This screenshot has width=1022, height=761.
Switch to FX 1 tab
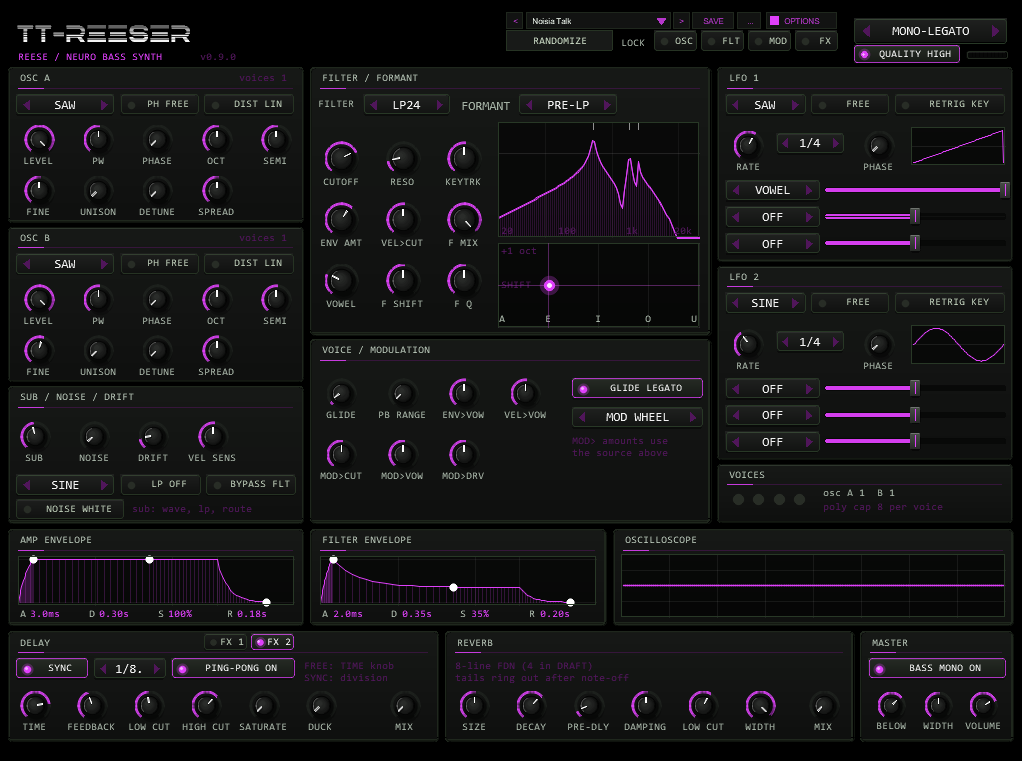coord(226,642)
